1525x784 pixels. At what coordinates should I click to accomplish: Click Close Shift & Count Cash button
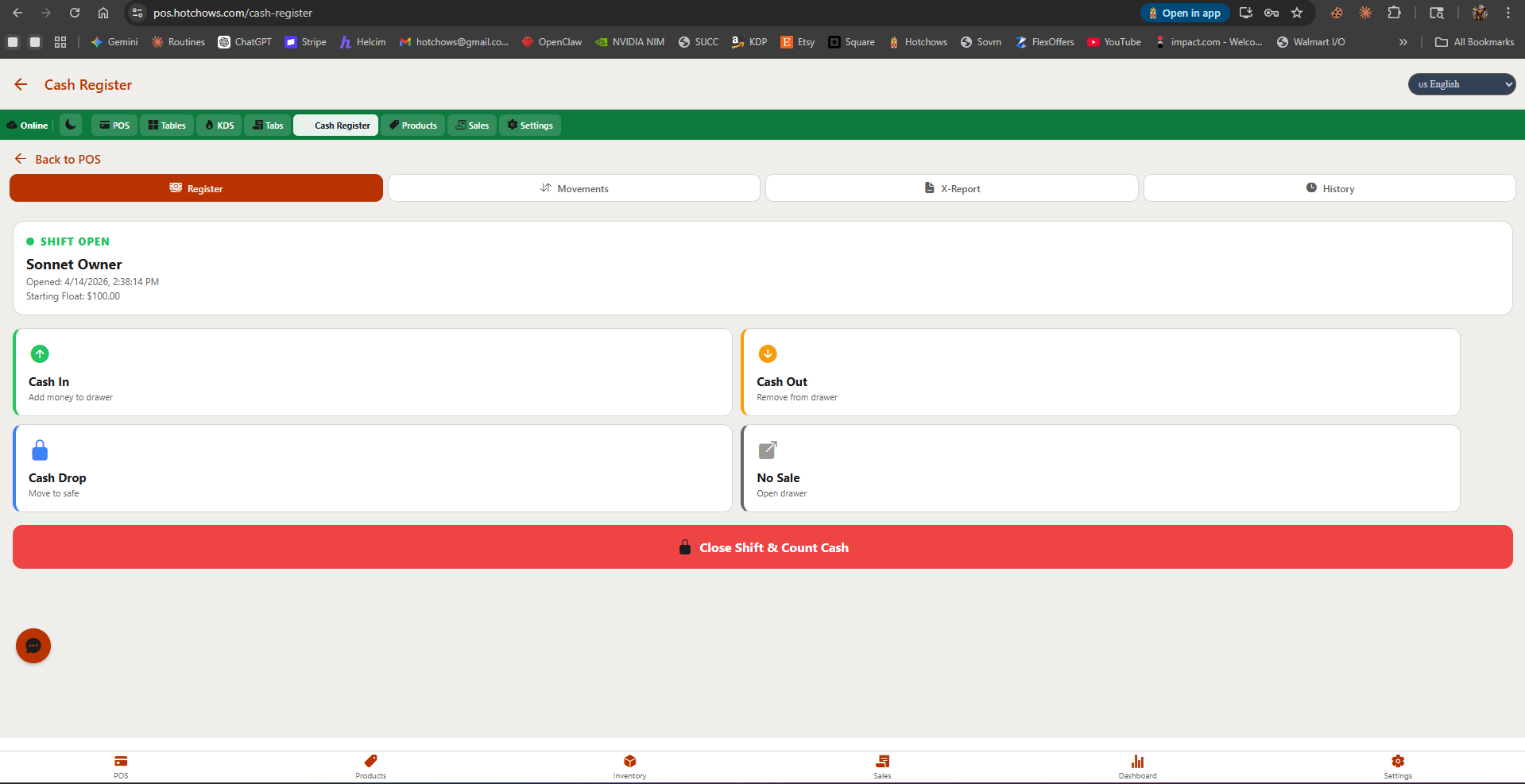pyautogui.click(x=763, y=547)
